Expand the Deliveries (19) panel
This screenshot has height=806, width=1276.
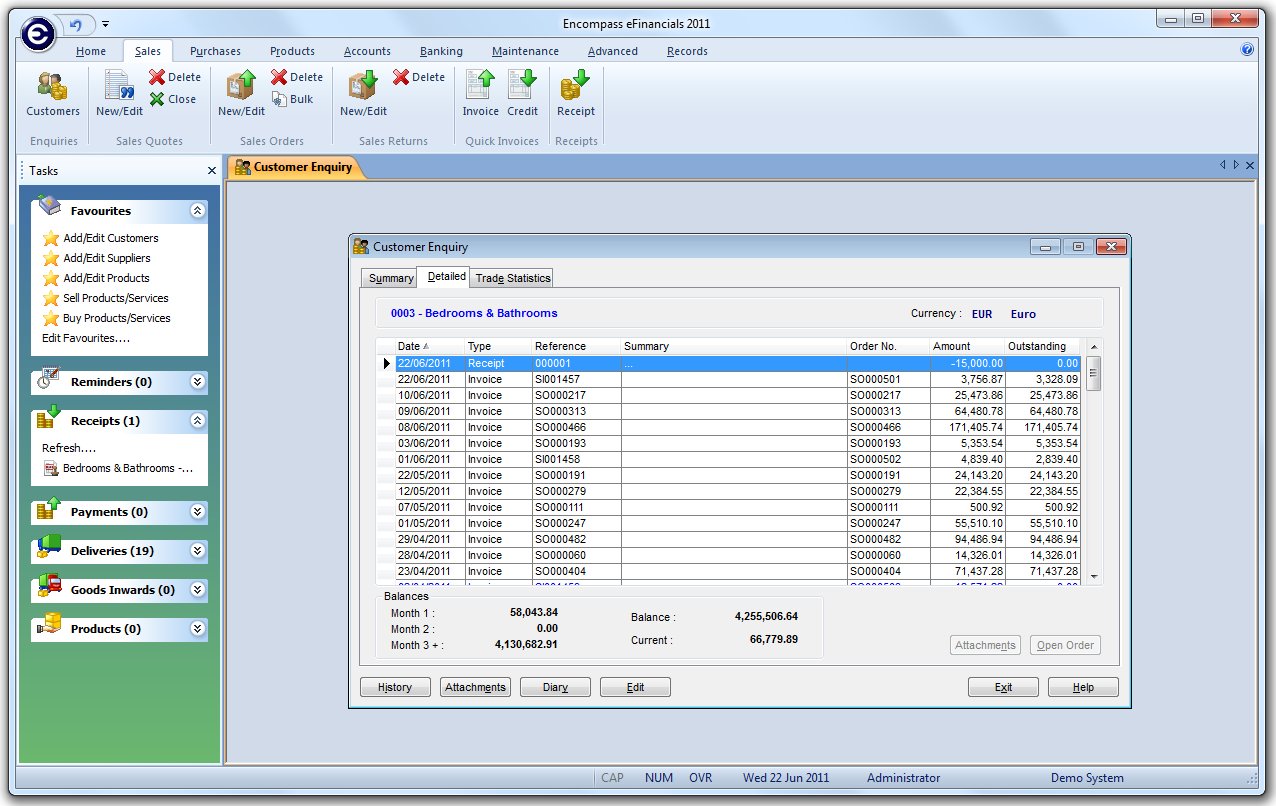[x=198, y=551]
